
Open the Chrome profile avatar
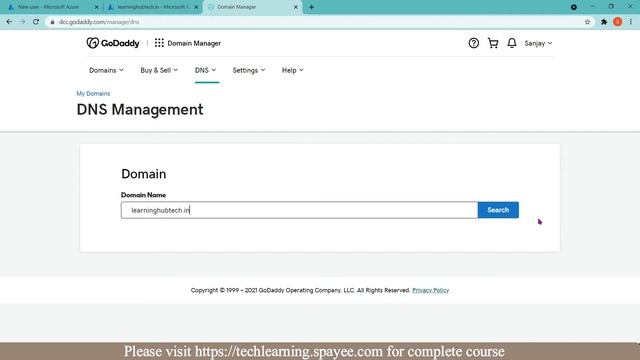[x=618, y=22]
